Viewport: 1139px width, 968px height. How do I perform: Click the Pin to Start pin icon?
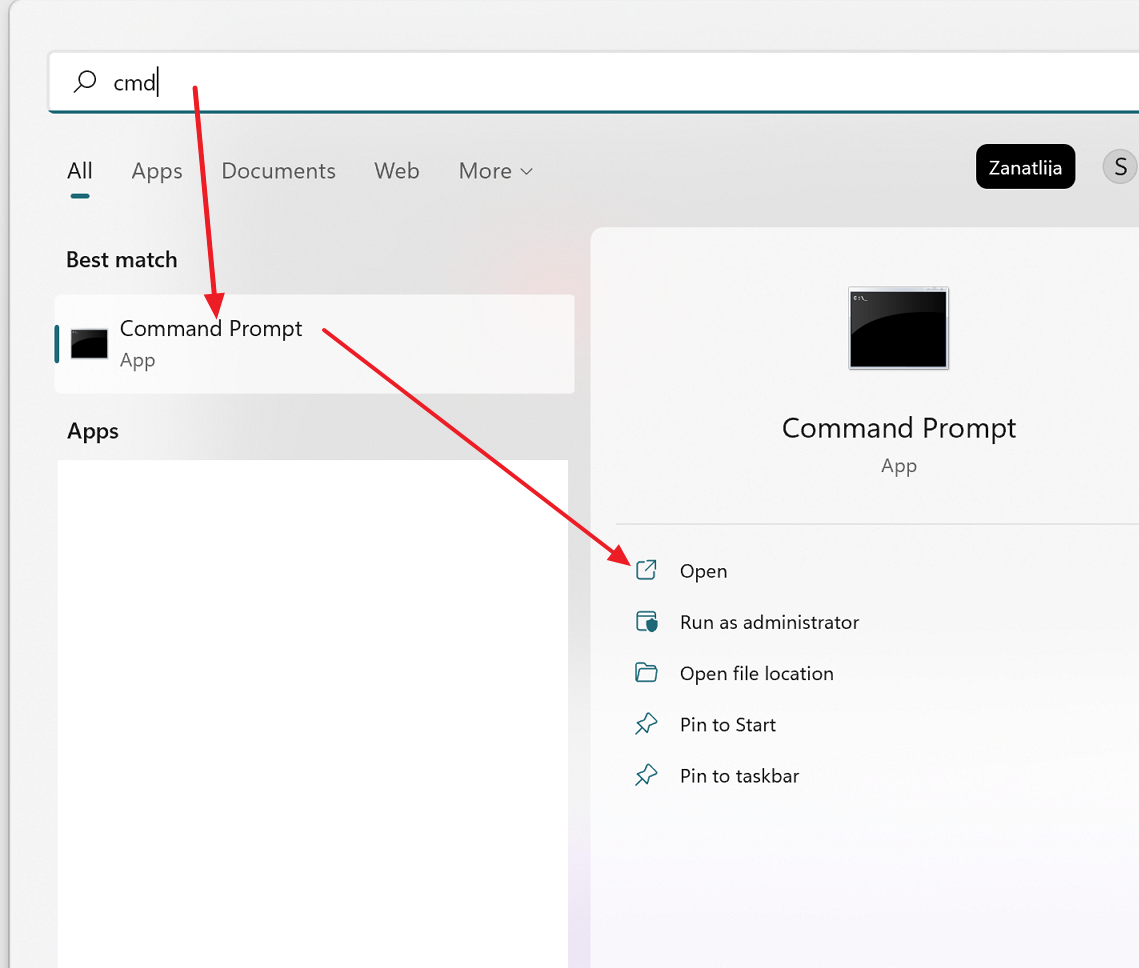(x=646, y=724)
